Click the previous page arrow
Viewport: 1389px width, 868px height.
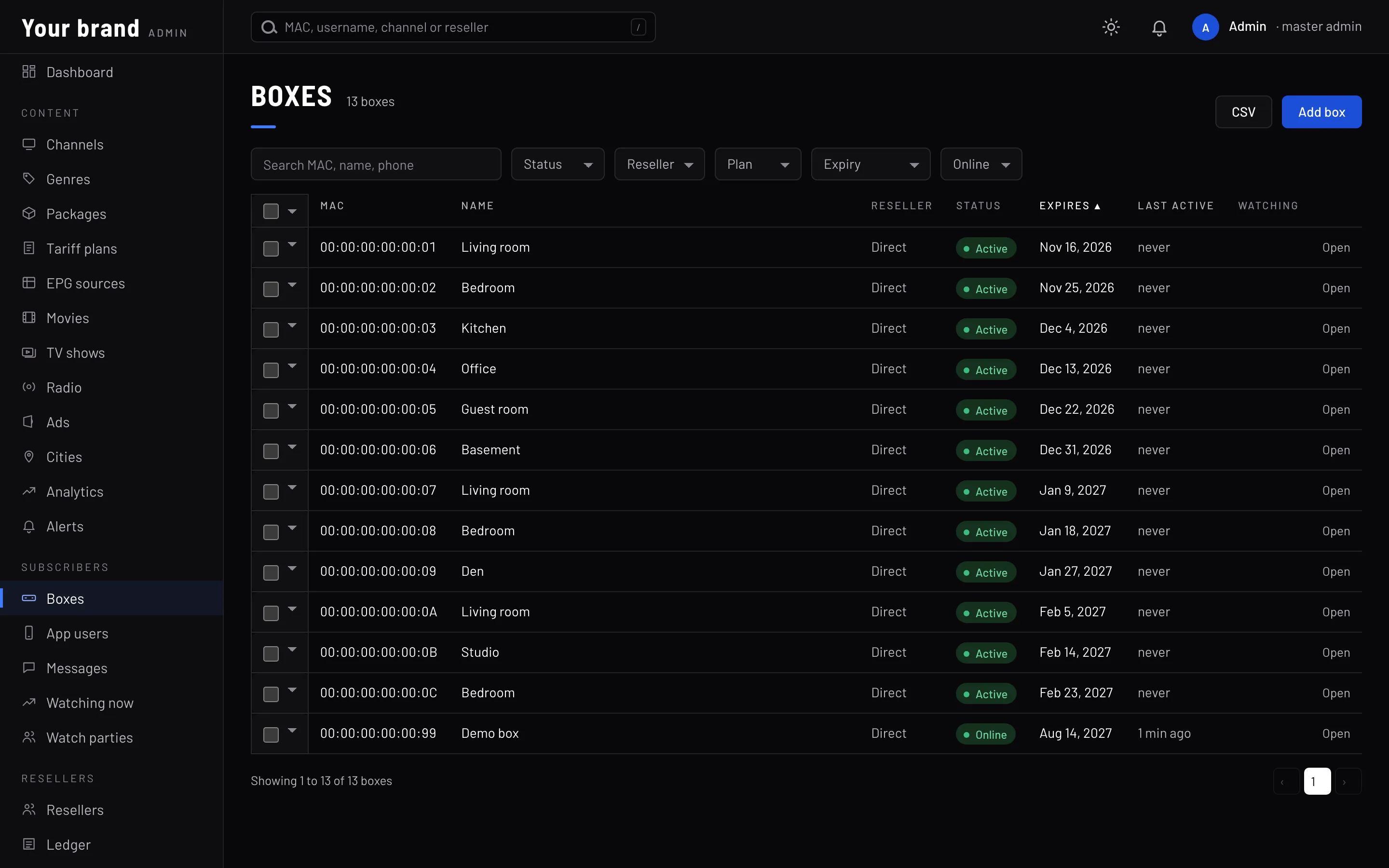(x=1286, y=781)
